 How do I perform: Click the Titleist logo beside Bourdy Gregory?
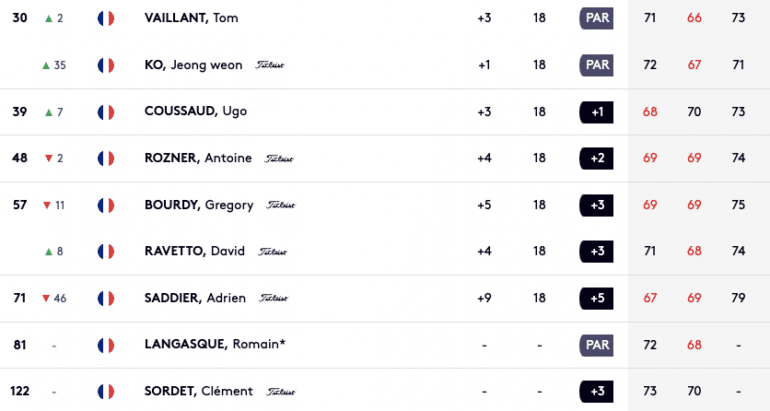tap(281, 205)
